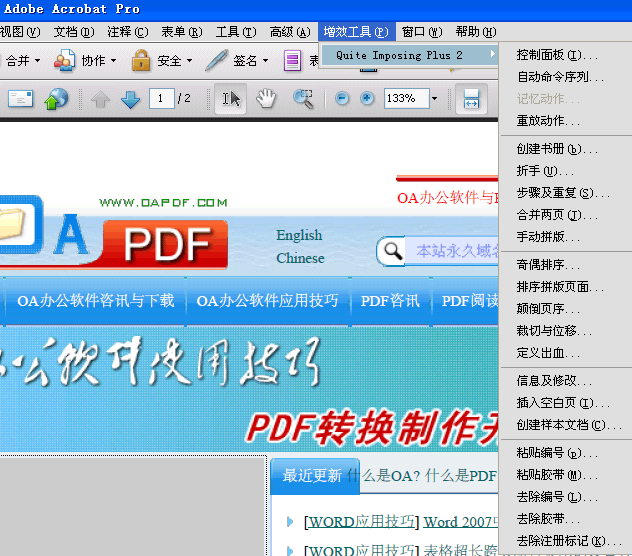The image size is (632, 556).
Task: Expand the 协作 dropdown arrow
Action: pyautogui.click(x=114, y=61)
